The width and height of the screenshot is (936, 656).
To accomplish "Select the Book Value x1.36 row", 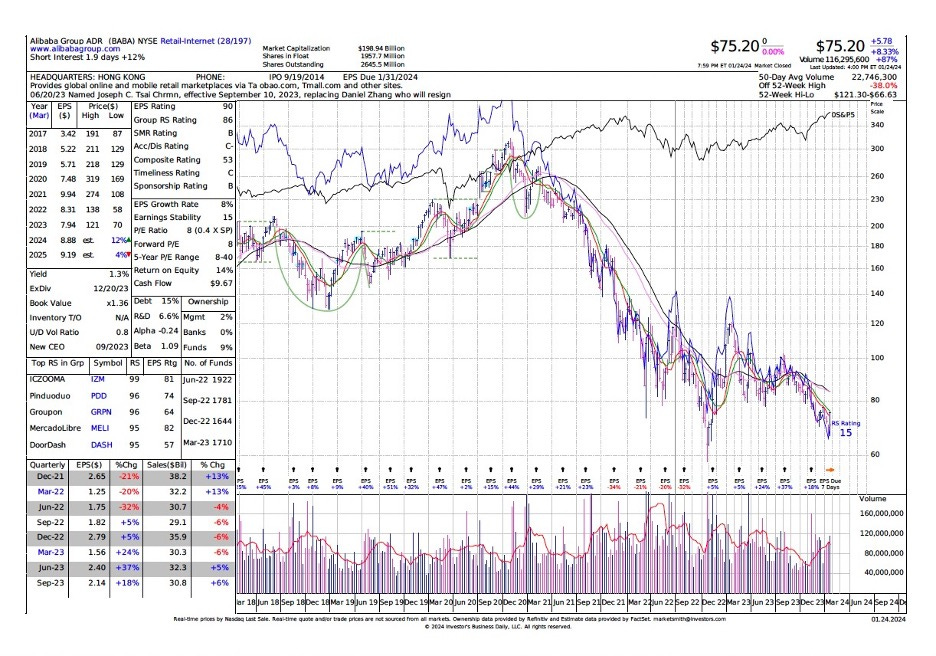I will tap(79, 303).
